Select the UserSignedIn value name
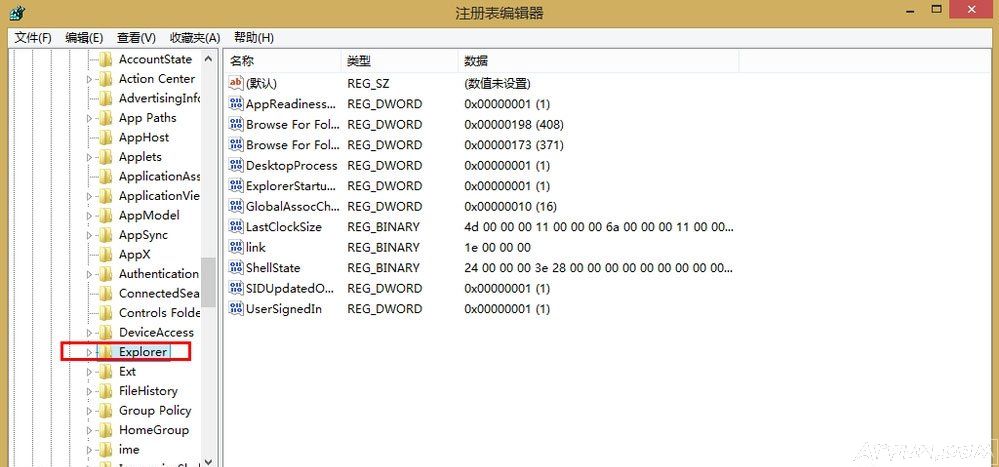 [284, 309]
